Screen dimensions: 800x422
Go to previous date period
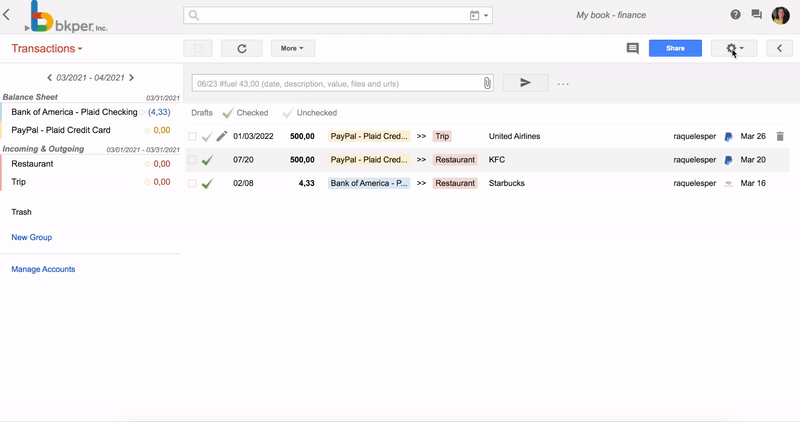pos(49,78)
